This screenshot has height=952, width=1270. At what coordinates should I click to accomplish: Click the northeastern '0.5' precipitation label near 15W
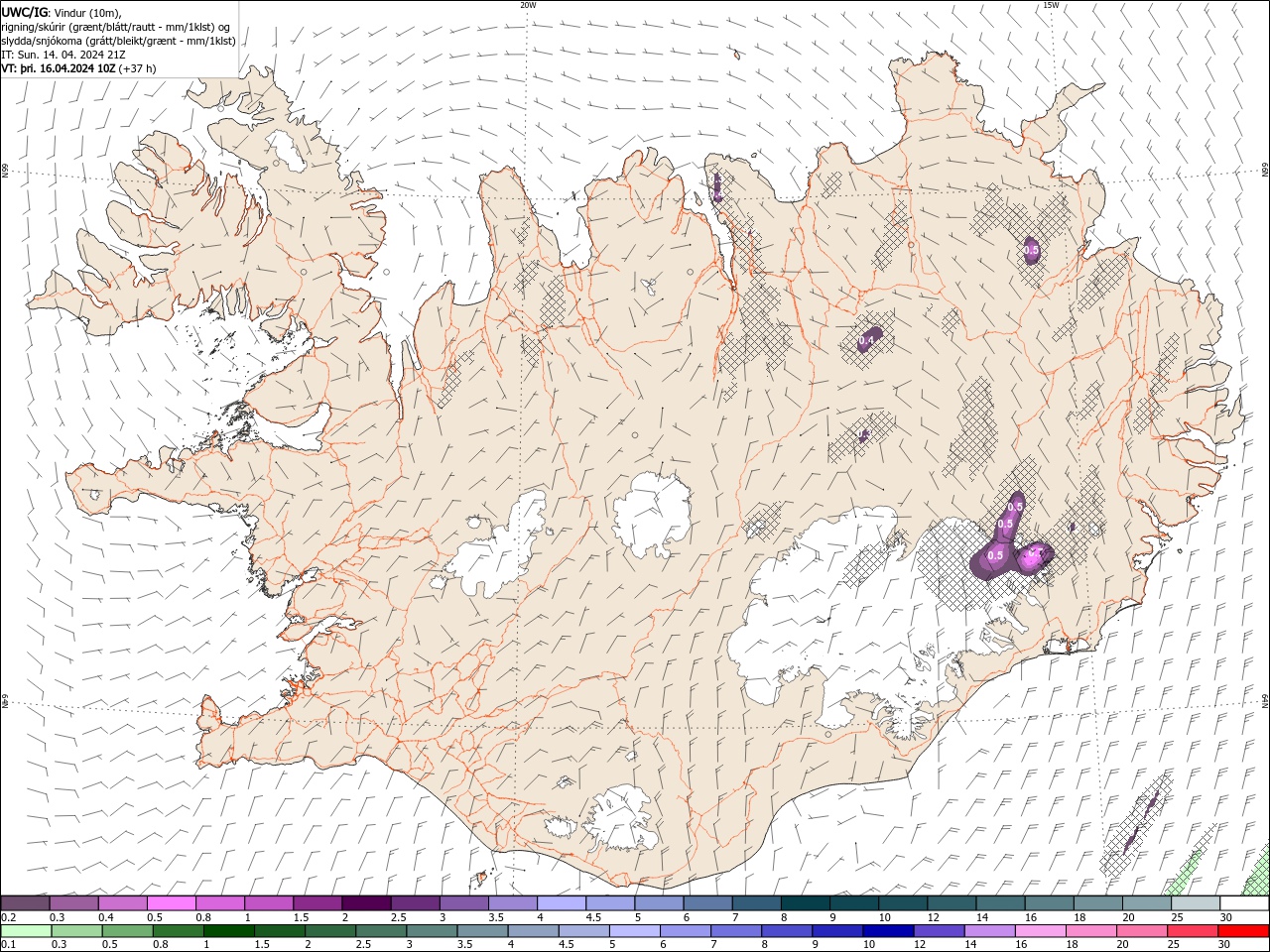(x=1031, y=251)
